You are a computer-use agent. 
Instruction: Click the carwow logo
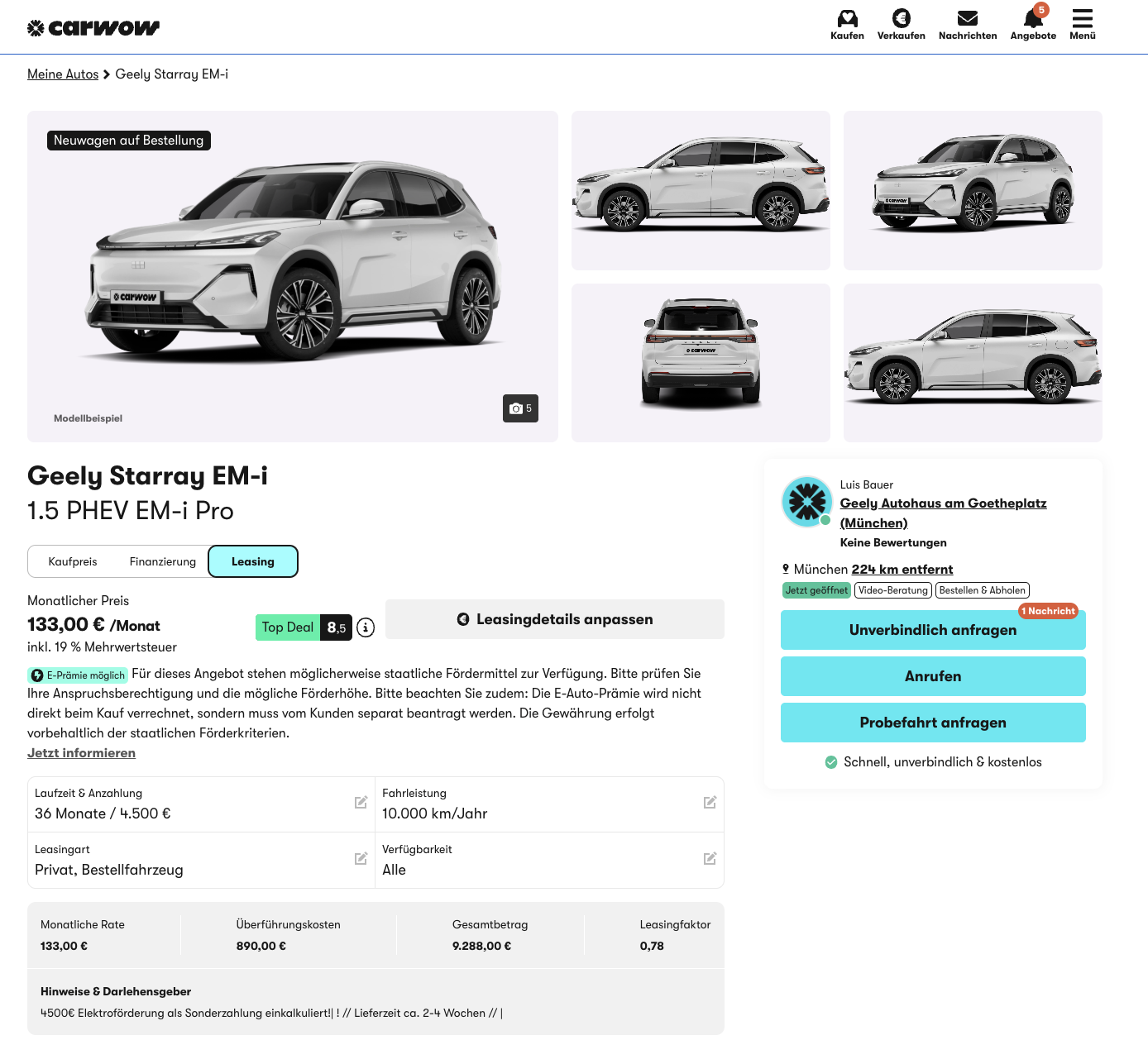(93, 28)
